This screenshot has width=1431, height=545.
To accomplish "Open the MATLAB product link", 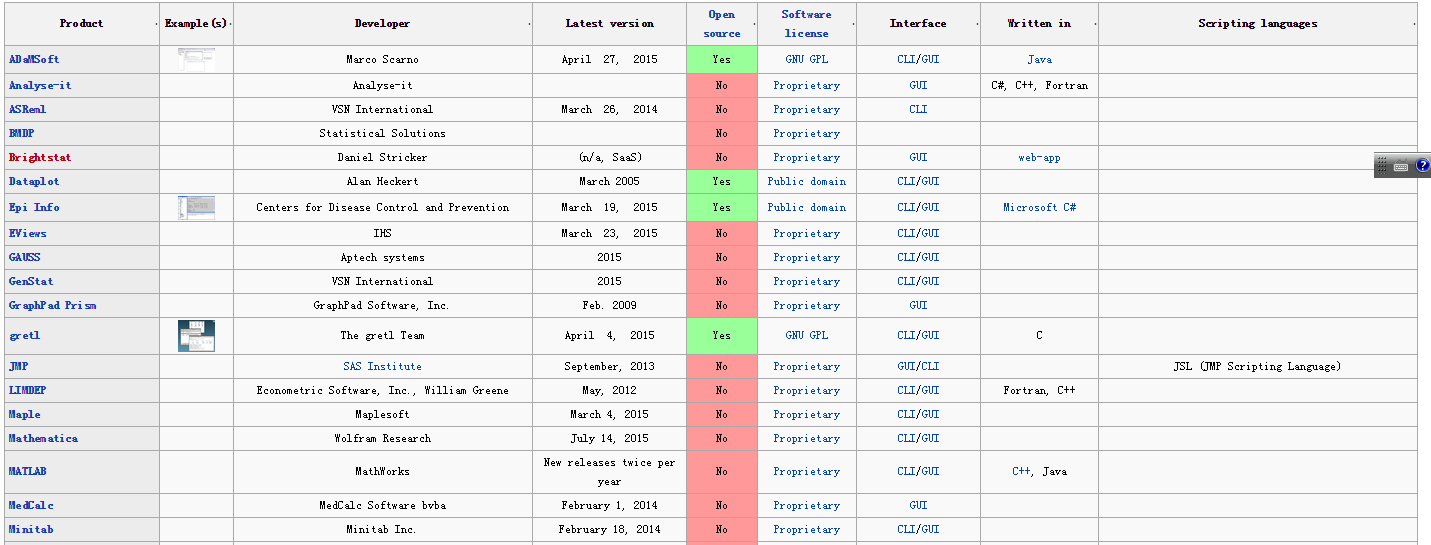I will 27,471.
